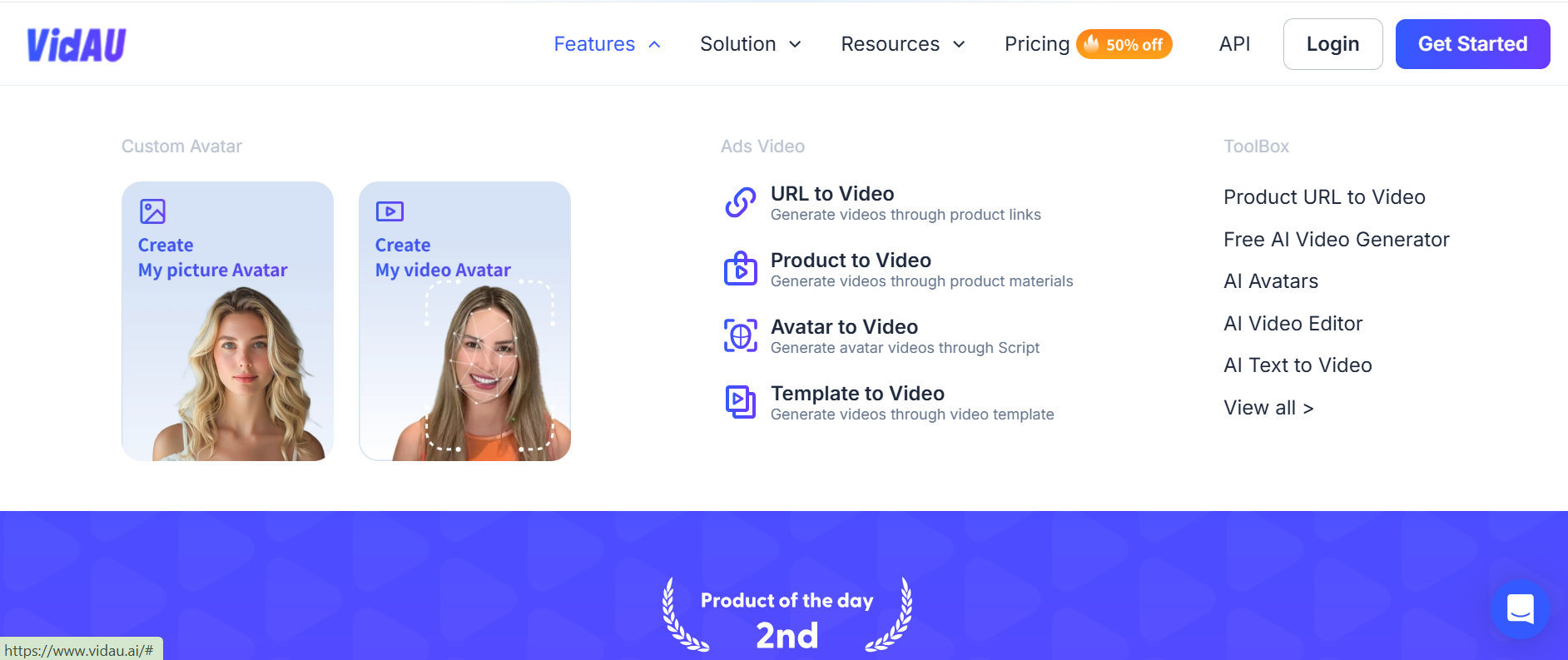Click the Product of the day badge
Screen dimensions: 1568x660
(786, 616)
